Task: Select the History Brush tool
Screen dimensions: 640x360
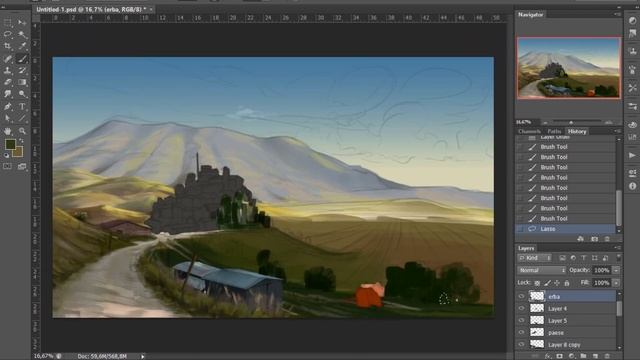Action: [22, 70]
